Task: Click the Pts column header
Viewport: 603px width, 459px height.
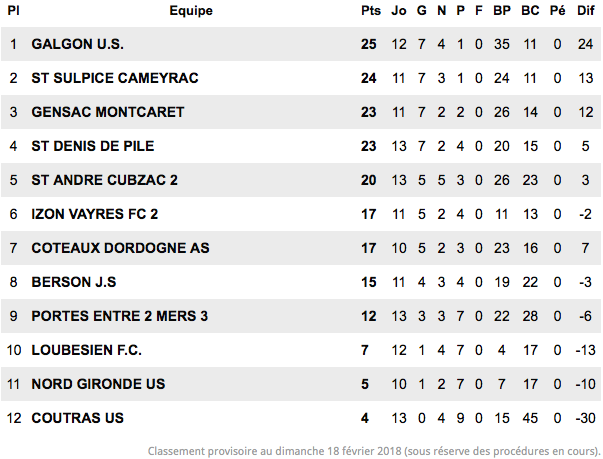Action: pyautogui.click(x=371, y=10)
